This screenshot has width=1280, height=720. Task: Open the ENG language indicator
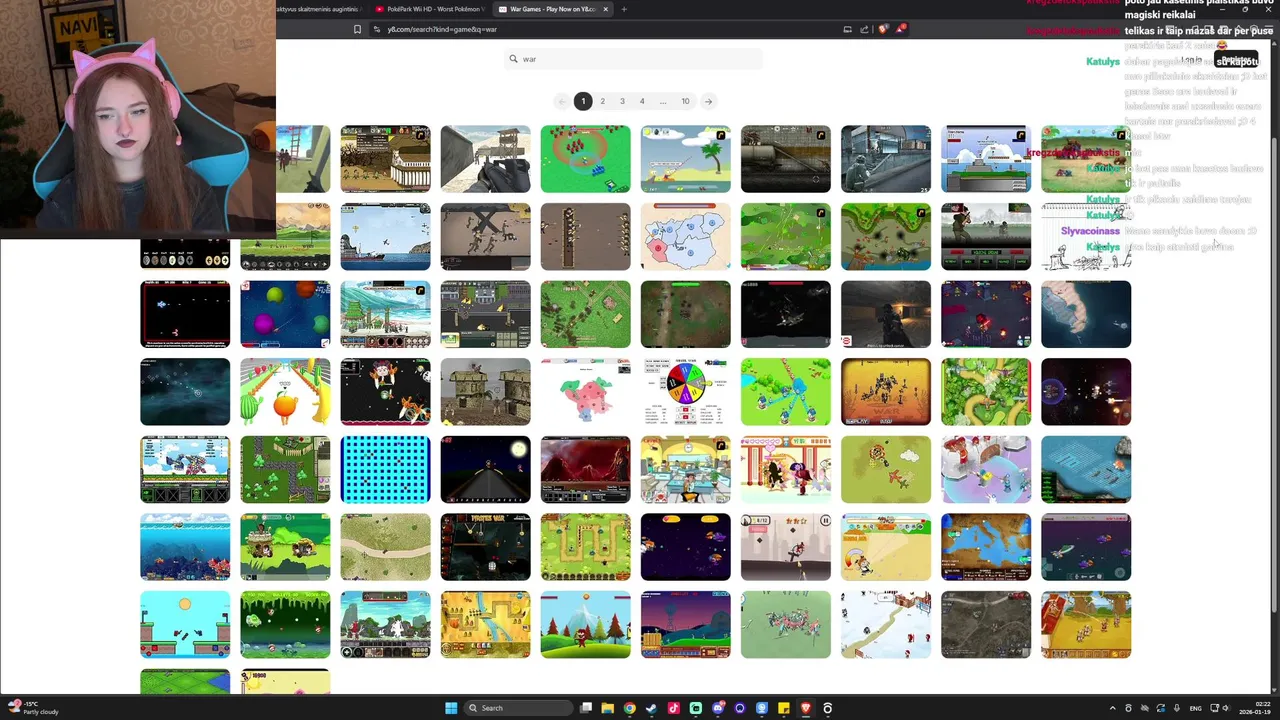tap(1195, 708)
